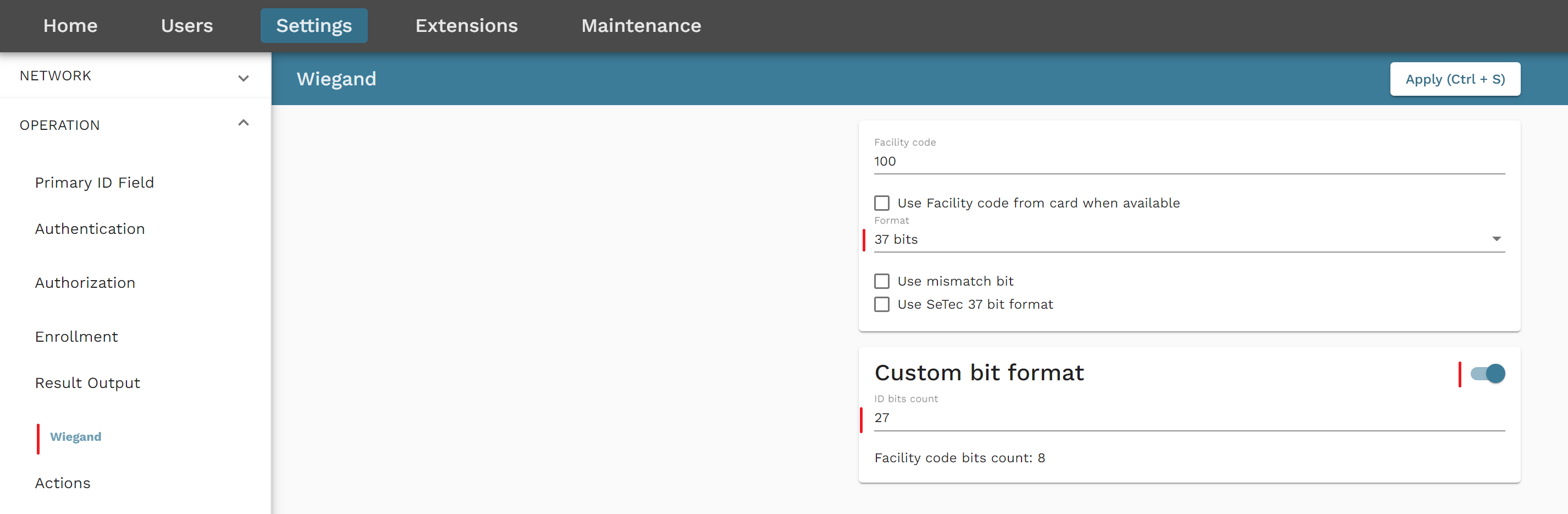The image size is (1568, 514).
Task: Open Authentication settings
Action: pyautogui.click(x=90, y=228)
